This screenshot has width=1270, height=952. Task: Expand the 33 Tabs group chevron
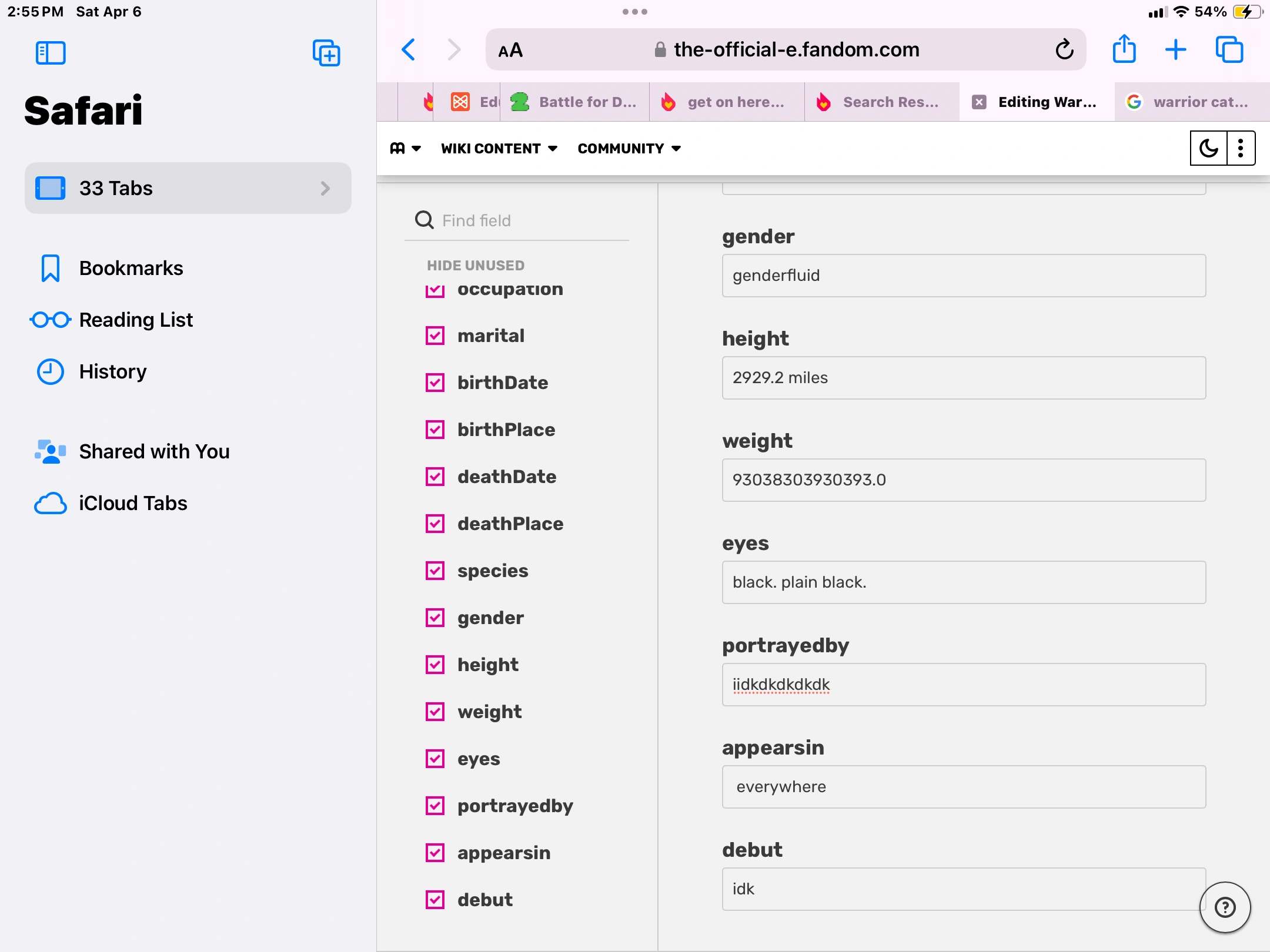tap(325, 188)
